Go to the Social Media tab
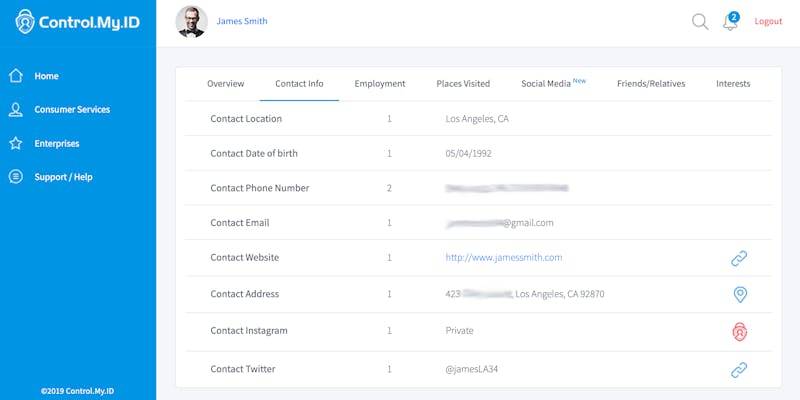 click(x=549, y=84)
